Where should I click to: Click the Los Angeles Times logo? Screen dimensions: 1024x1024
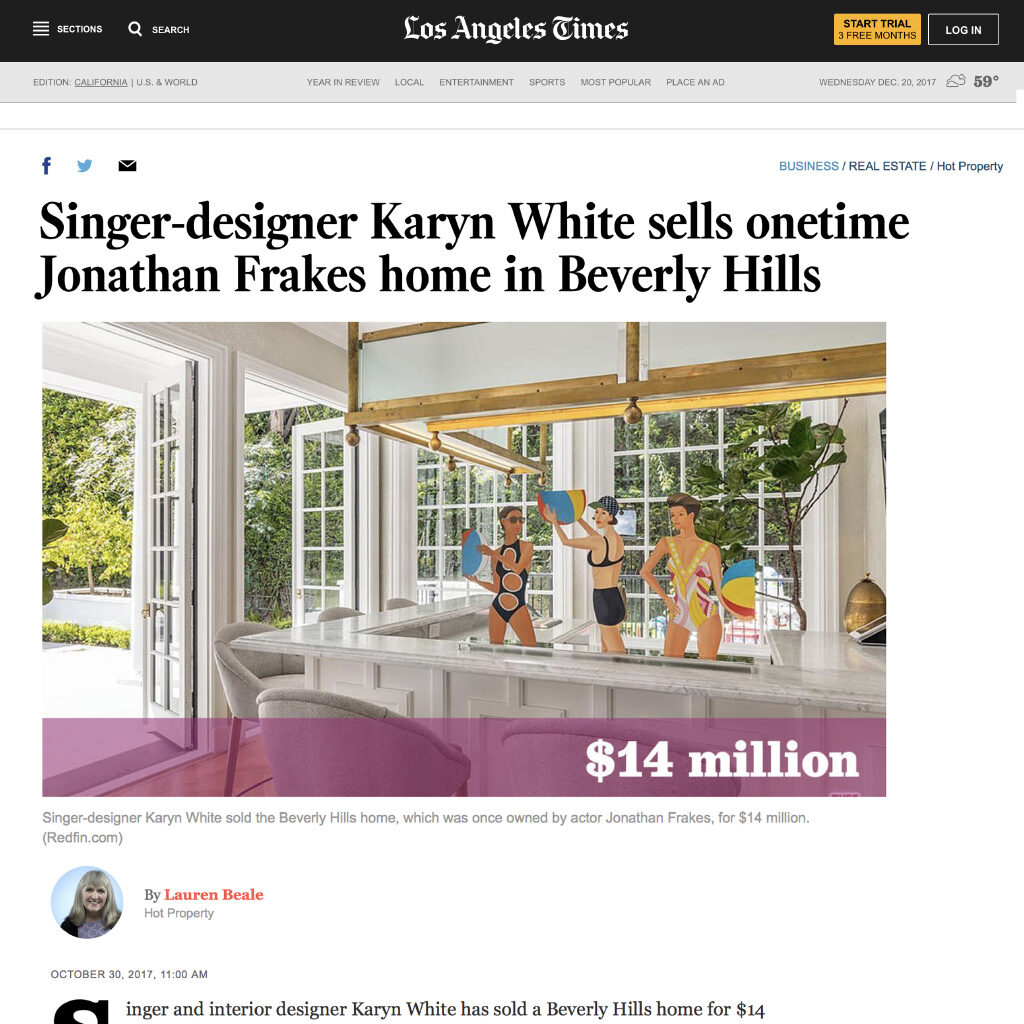tap(516, 29)
